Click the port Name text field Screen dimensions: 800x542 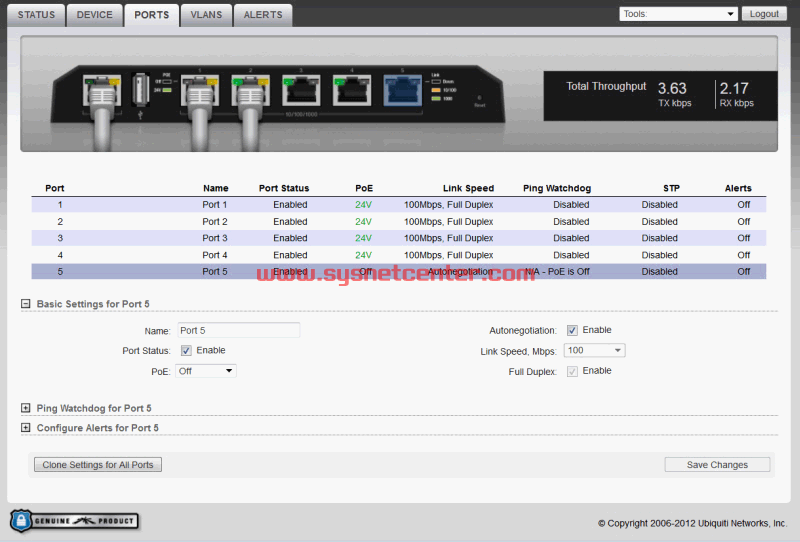(238, 330)
